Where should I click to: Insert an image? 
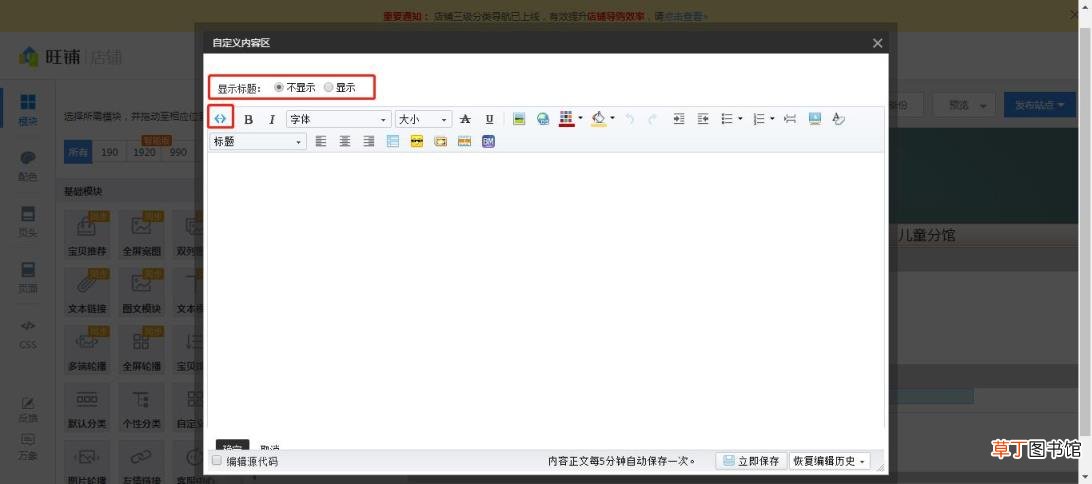coord(518,119)
